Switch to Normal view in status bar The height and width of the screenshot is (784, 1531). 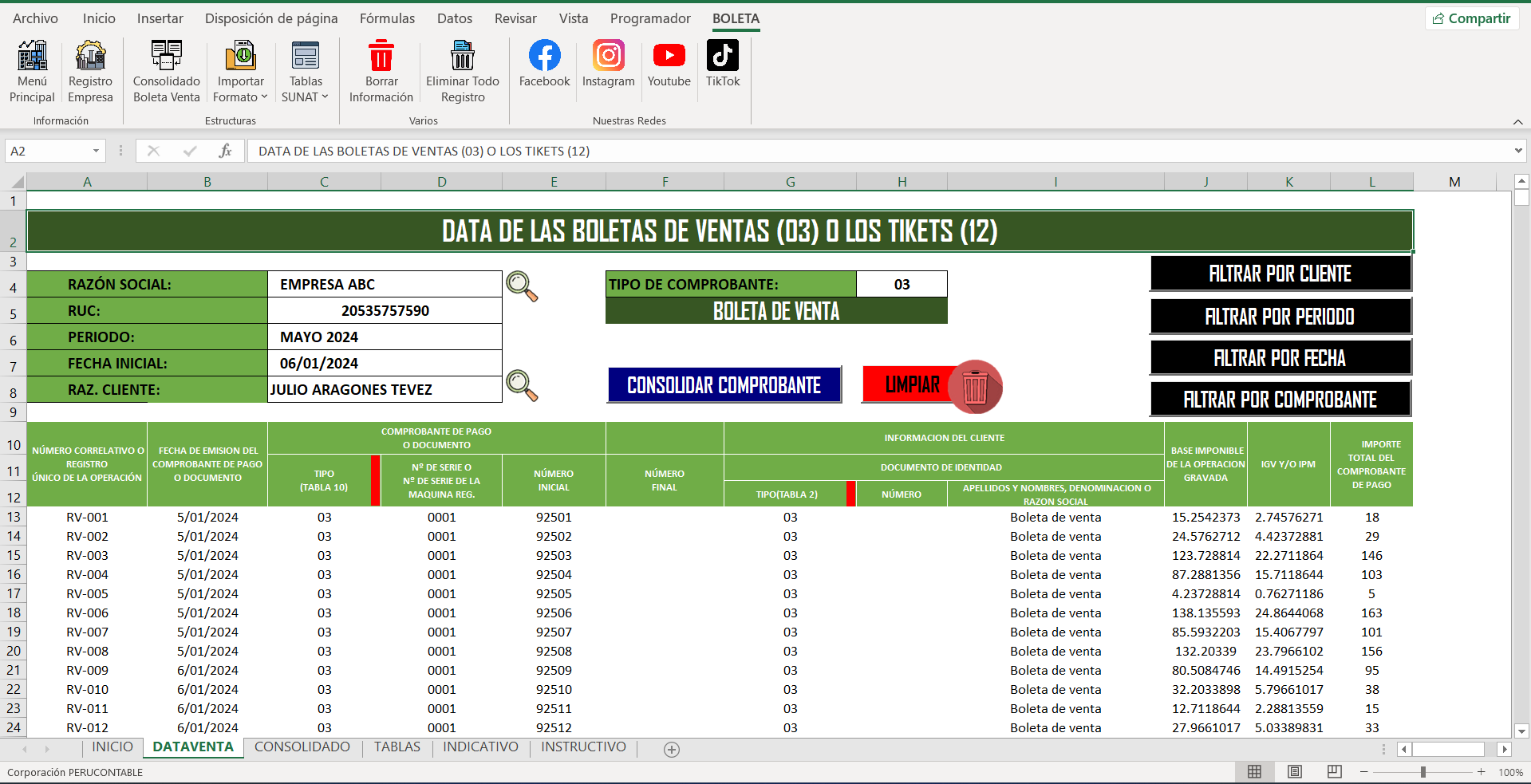click(1254, 771)
